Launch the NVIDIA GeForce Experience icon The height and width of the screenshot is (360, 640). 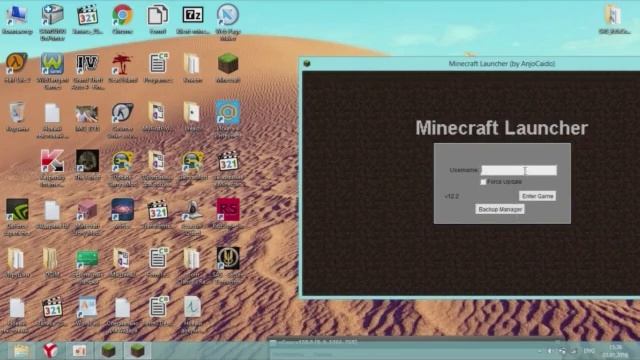coord(17,209)
